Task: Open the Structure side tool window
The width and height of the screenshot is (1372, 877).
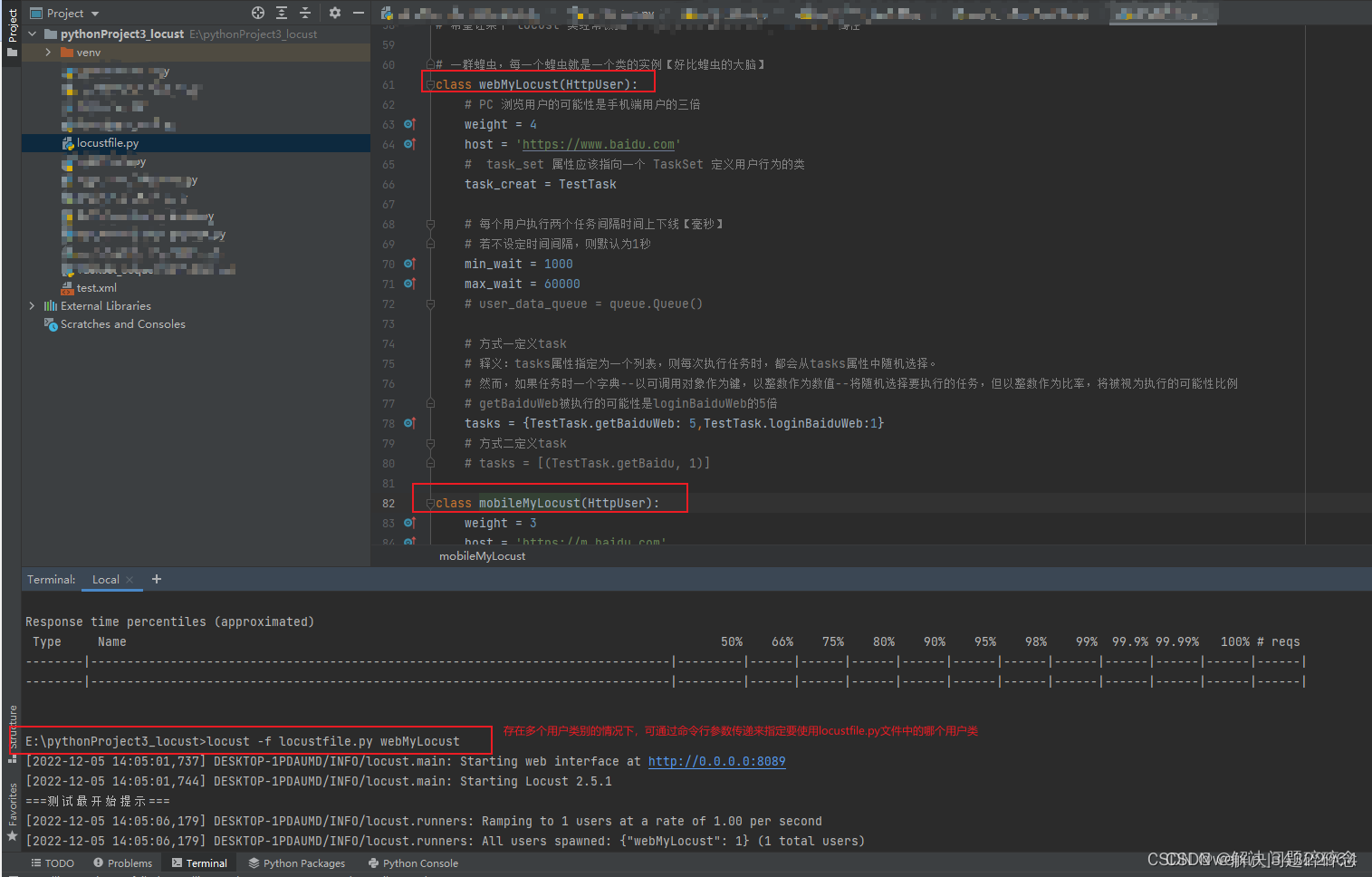Action: (12, 734)
